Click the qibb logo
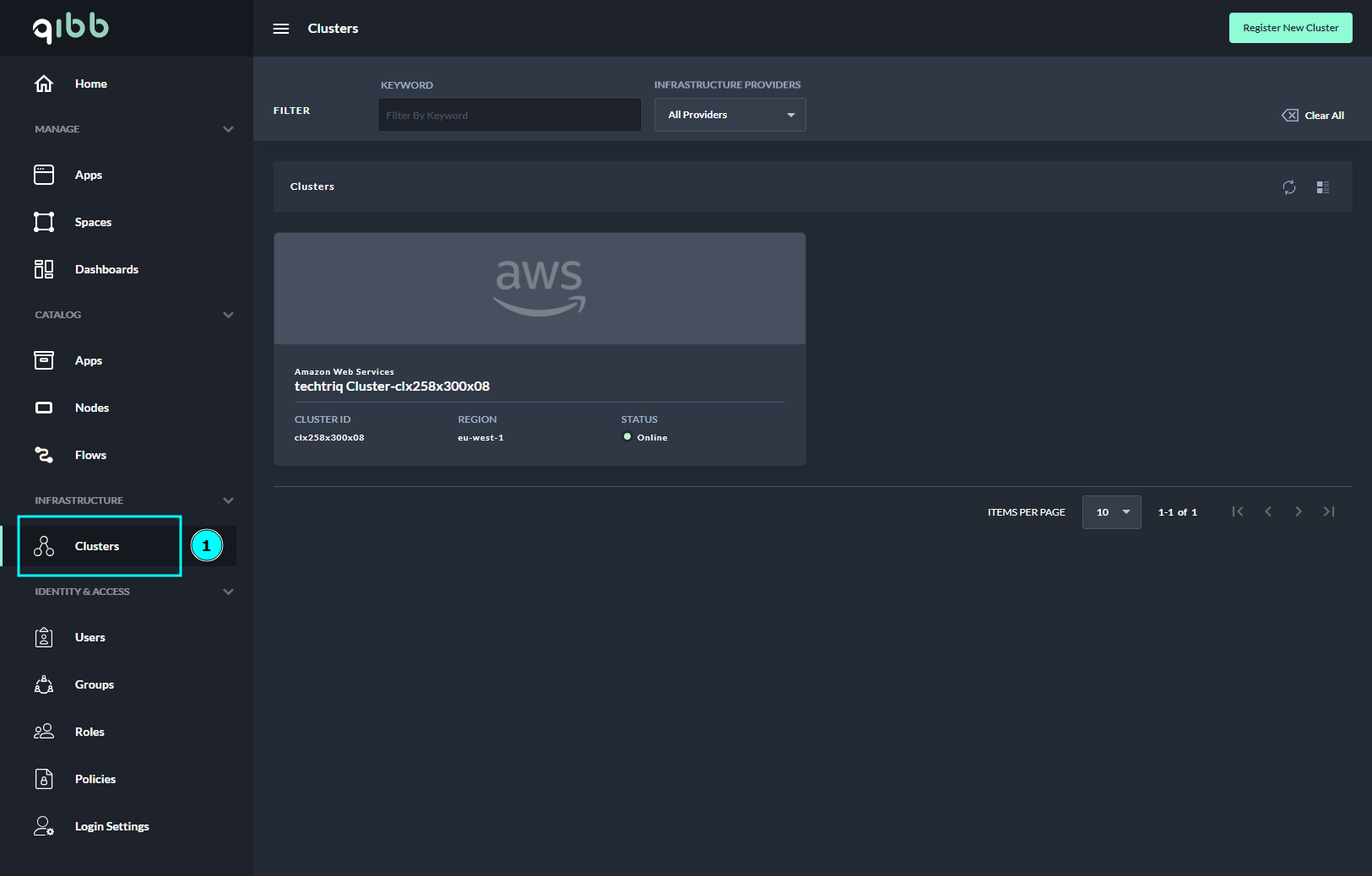This screenshot has height=876, width=1372. [x=71, y=28]
